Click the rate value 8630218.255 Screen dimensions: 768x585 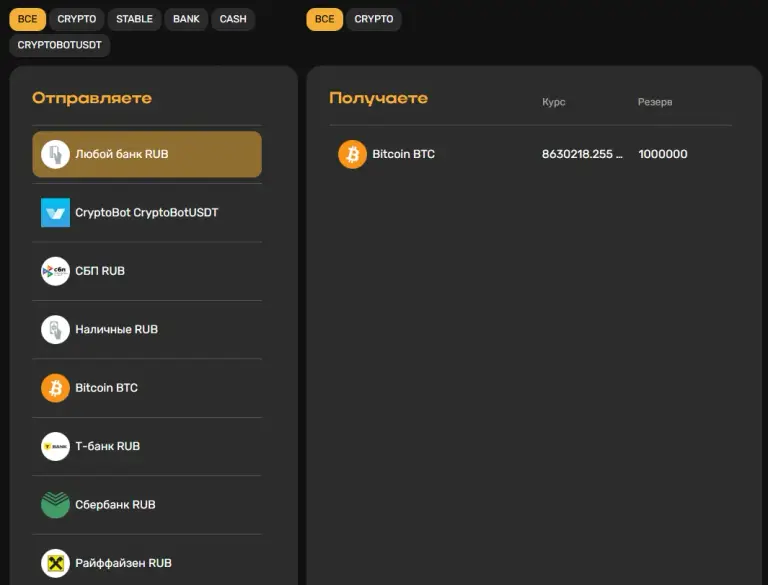(582, 154)
